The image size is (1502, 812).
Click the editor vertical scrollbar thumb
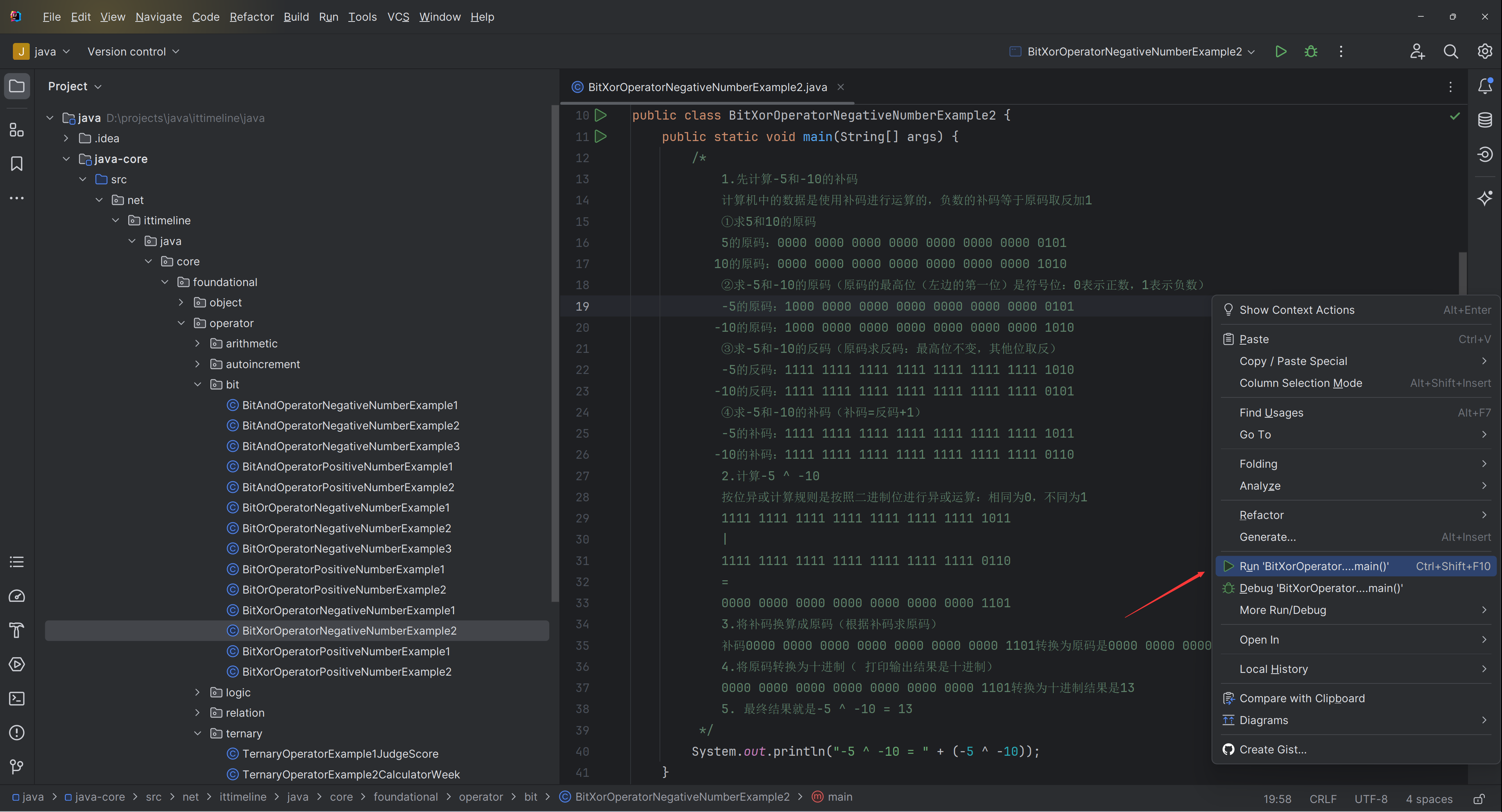coord(1463,273)
